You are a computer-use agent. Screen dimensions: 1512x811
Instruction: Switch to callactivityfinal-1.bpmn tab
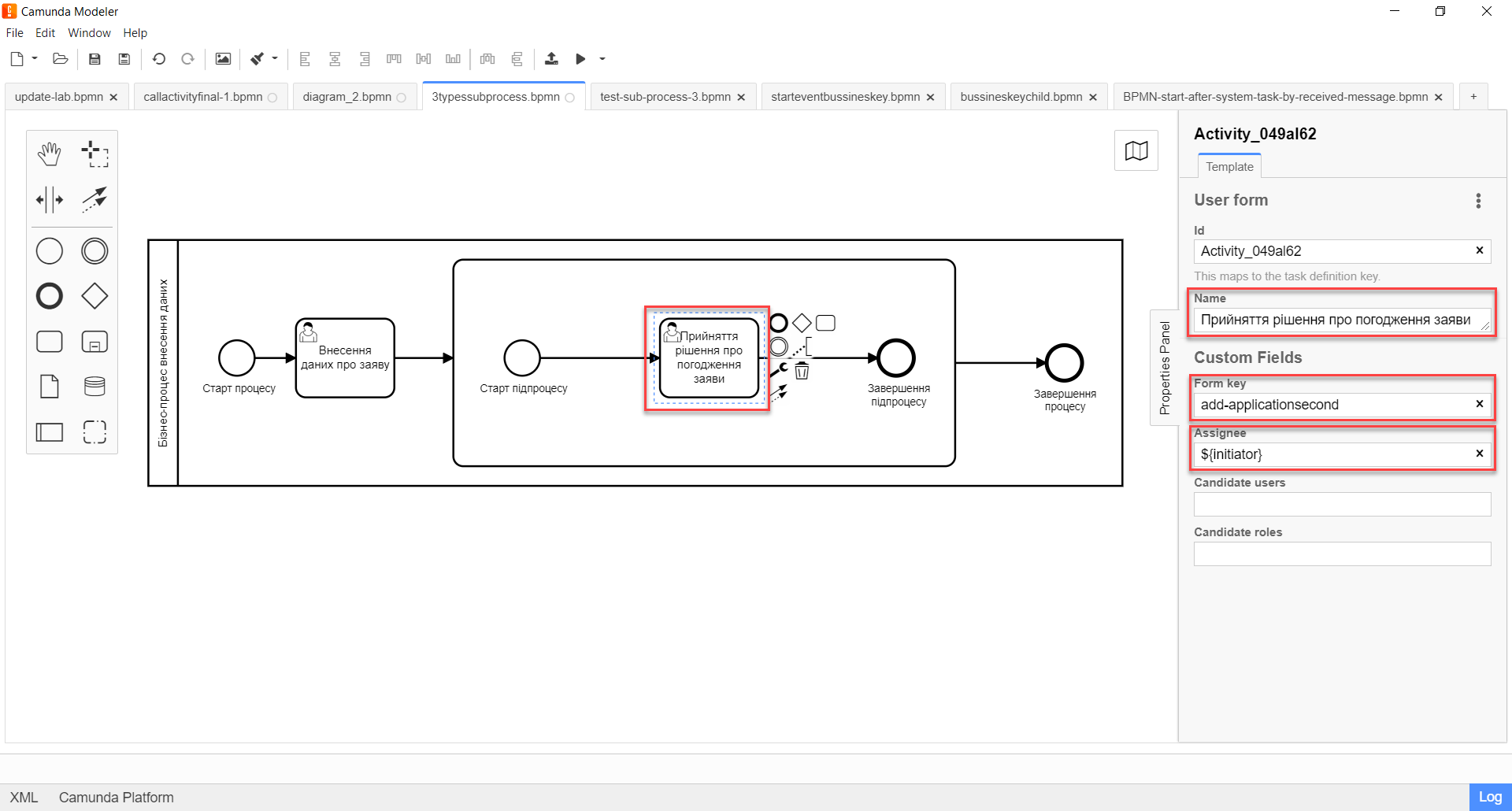coord(203,97)
